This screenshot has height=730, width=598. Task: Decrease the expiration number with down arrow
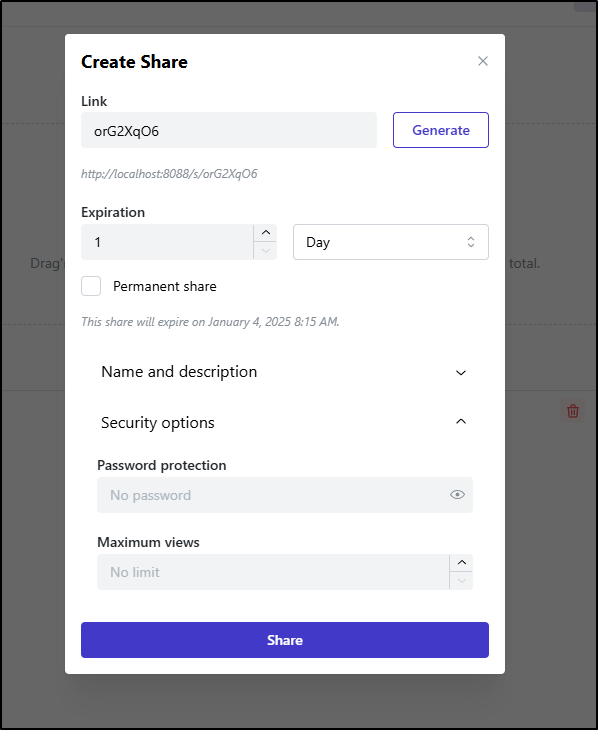pos(265,251)
